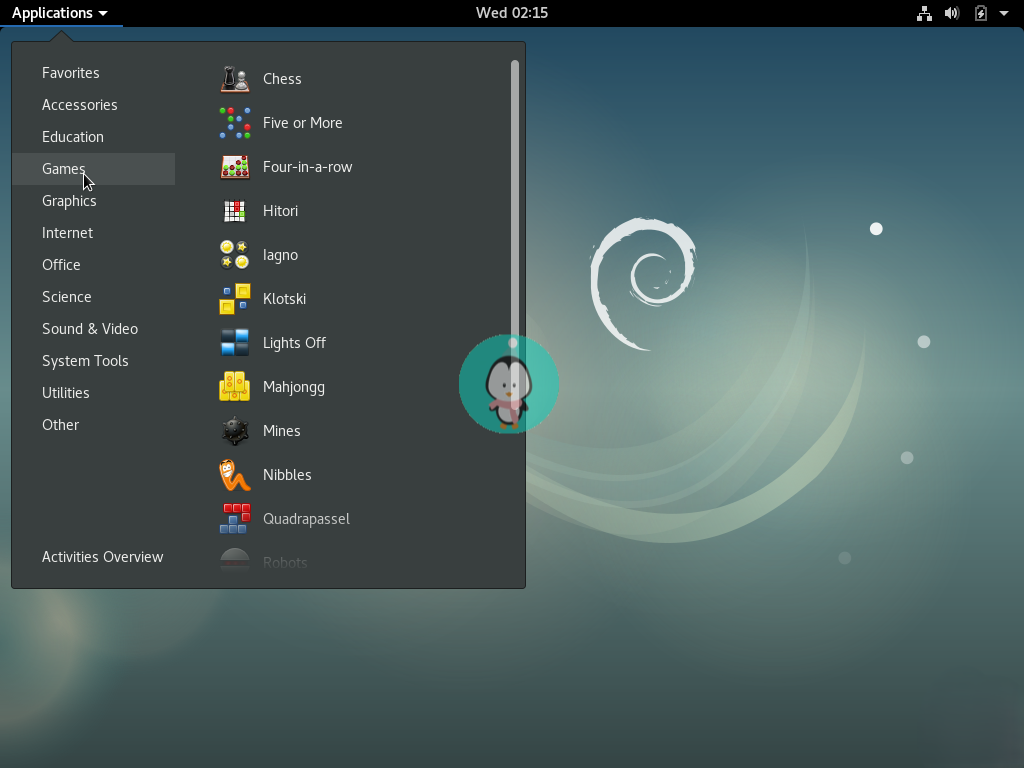Open the Activities Overview

pos(102,557)
